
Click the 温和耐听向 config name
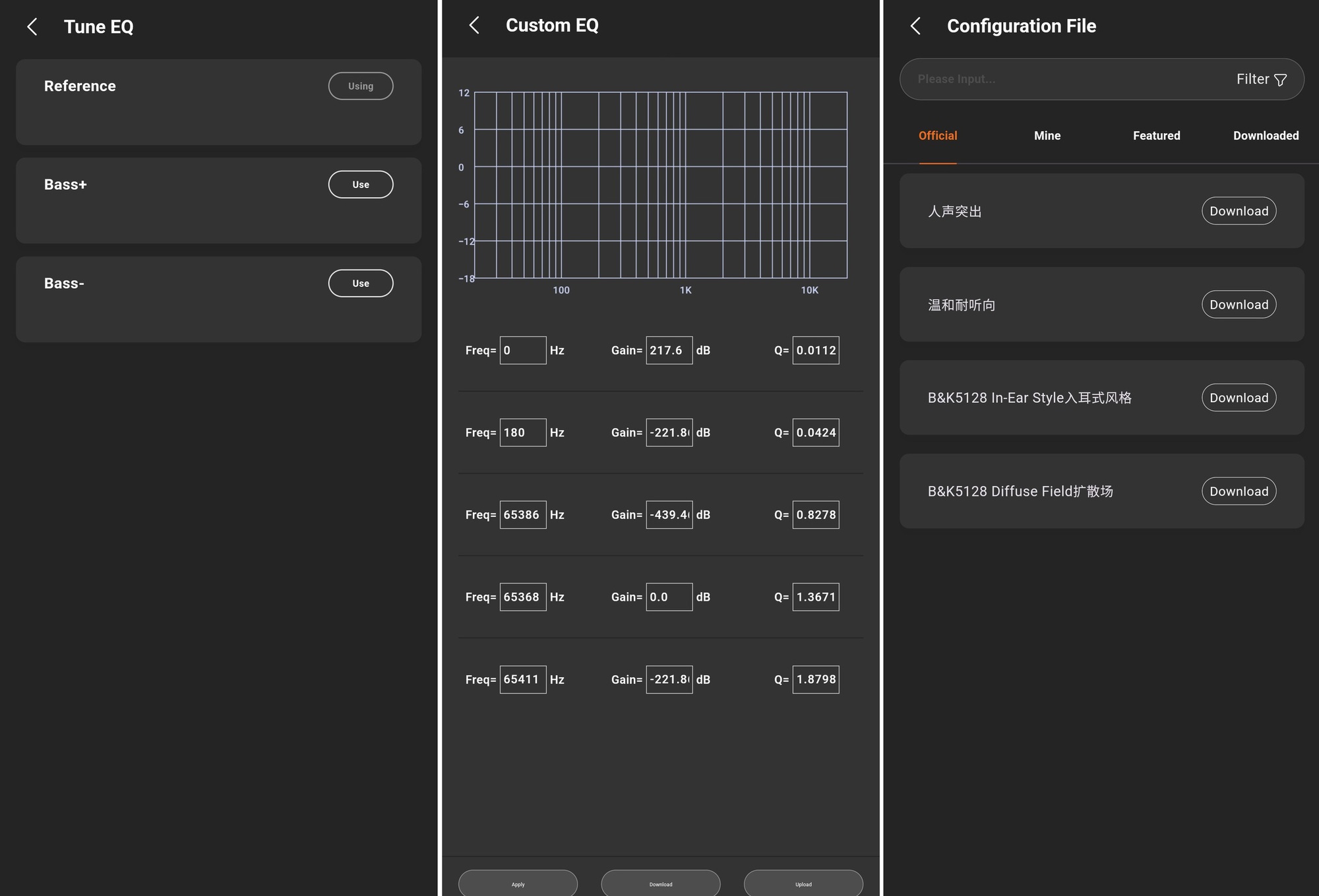click(962, 305)
